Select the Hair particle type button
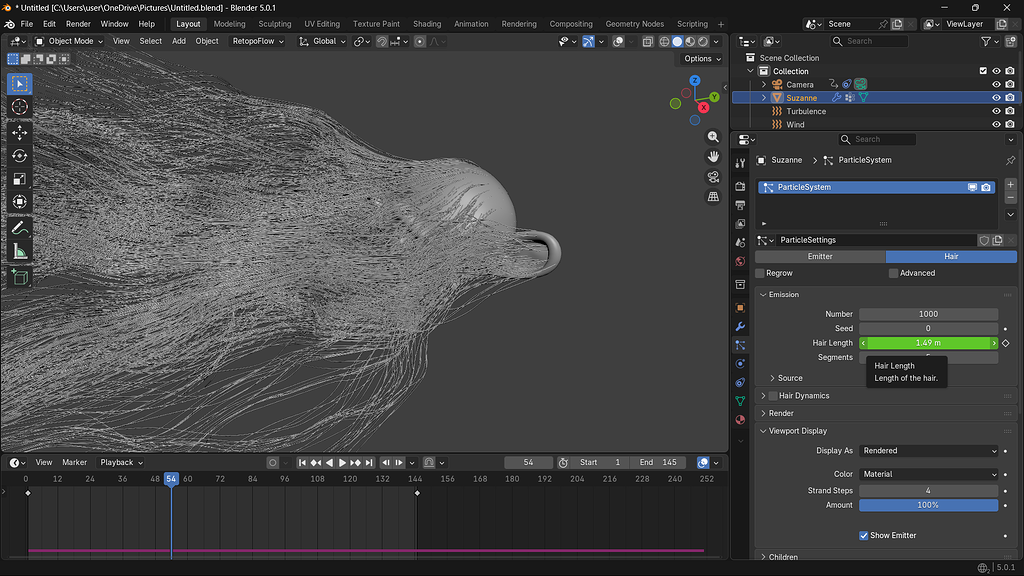The width and height of the screenshot is (1024, 576). click(x=951, y=257)
